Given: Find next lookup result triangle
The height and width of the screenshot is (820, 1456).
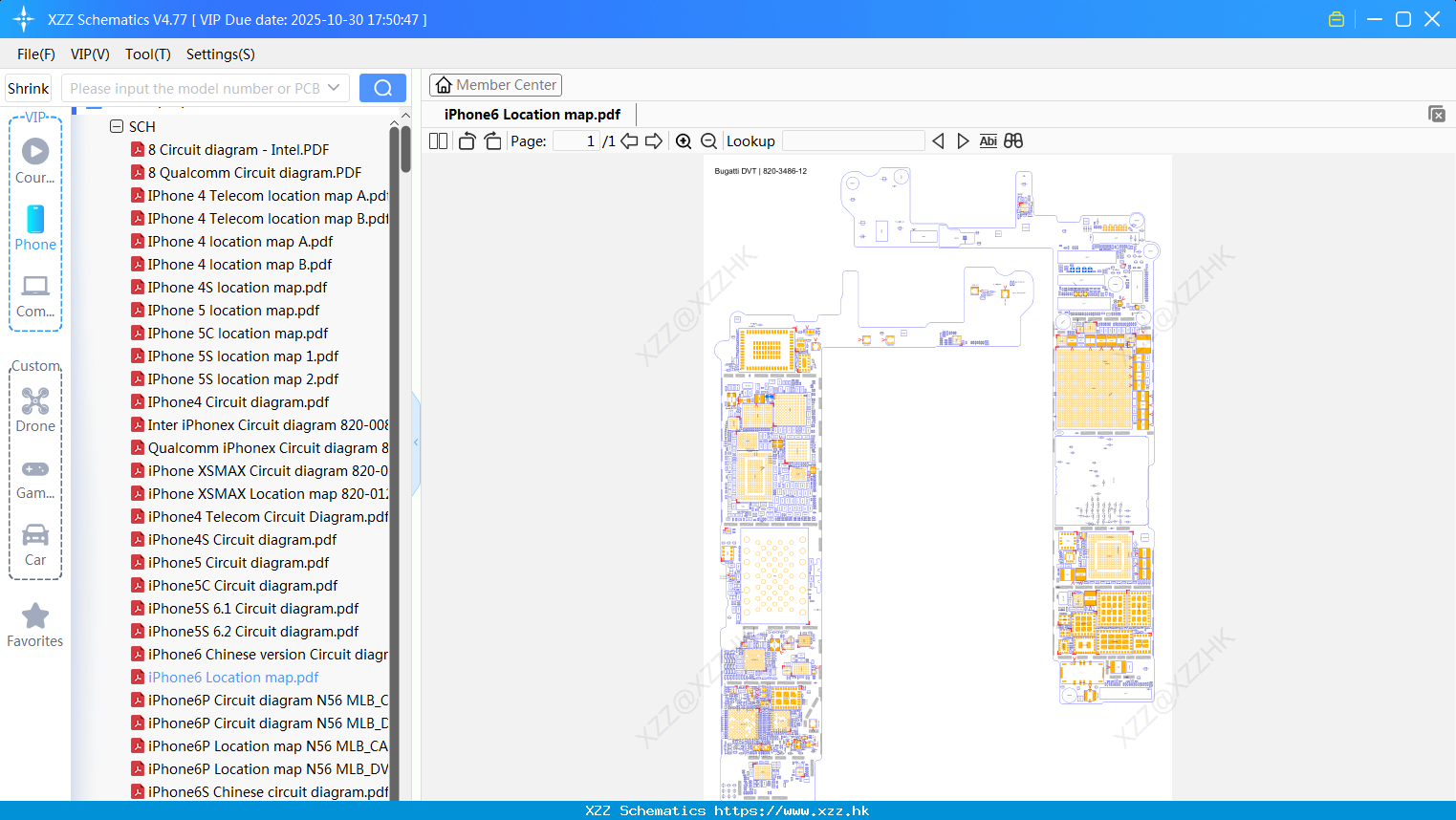Looking at the screenshot, I should click(x=963, y=140).
